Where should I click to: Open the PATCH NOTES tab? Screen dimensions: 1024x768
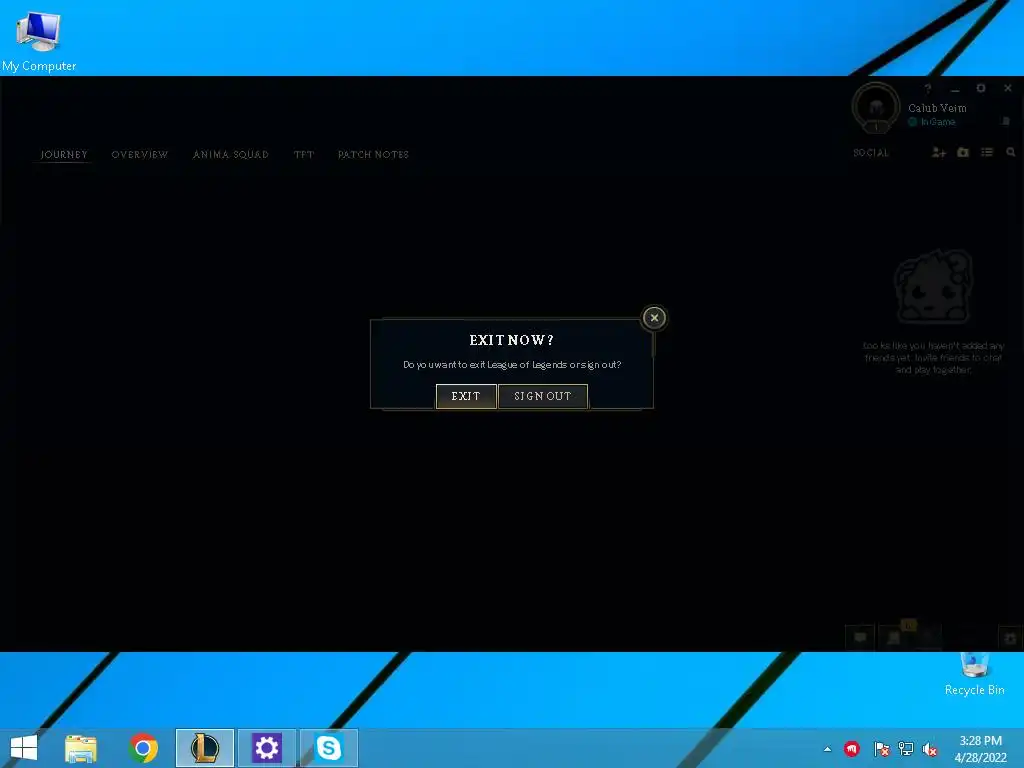[x=373, y=154]
